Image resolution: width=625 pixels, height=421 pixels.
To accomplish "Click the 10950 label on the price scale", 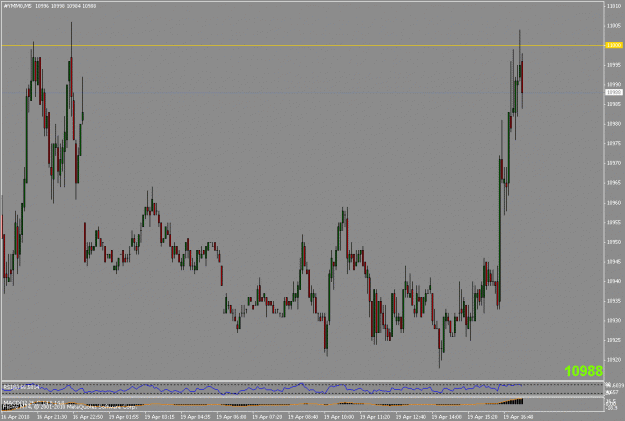I will [614, 242].
